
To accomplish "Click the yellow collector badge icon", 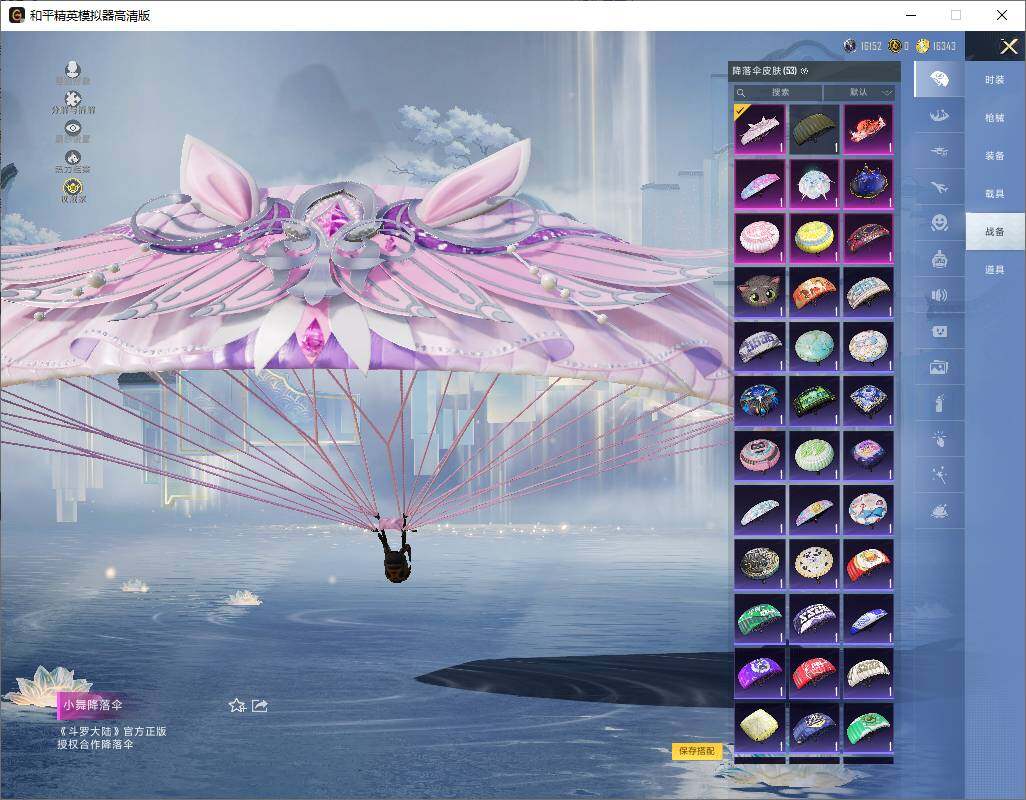I will 73,188.
